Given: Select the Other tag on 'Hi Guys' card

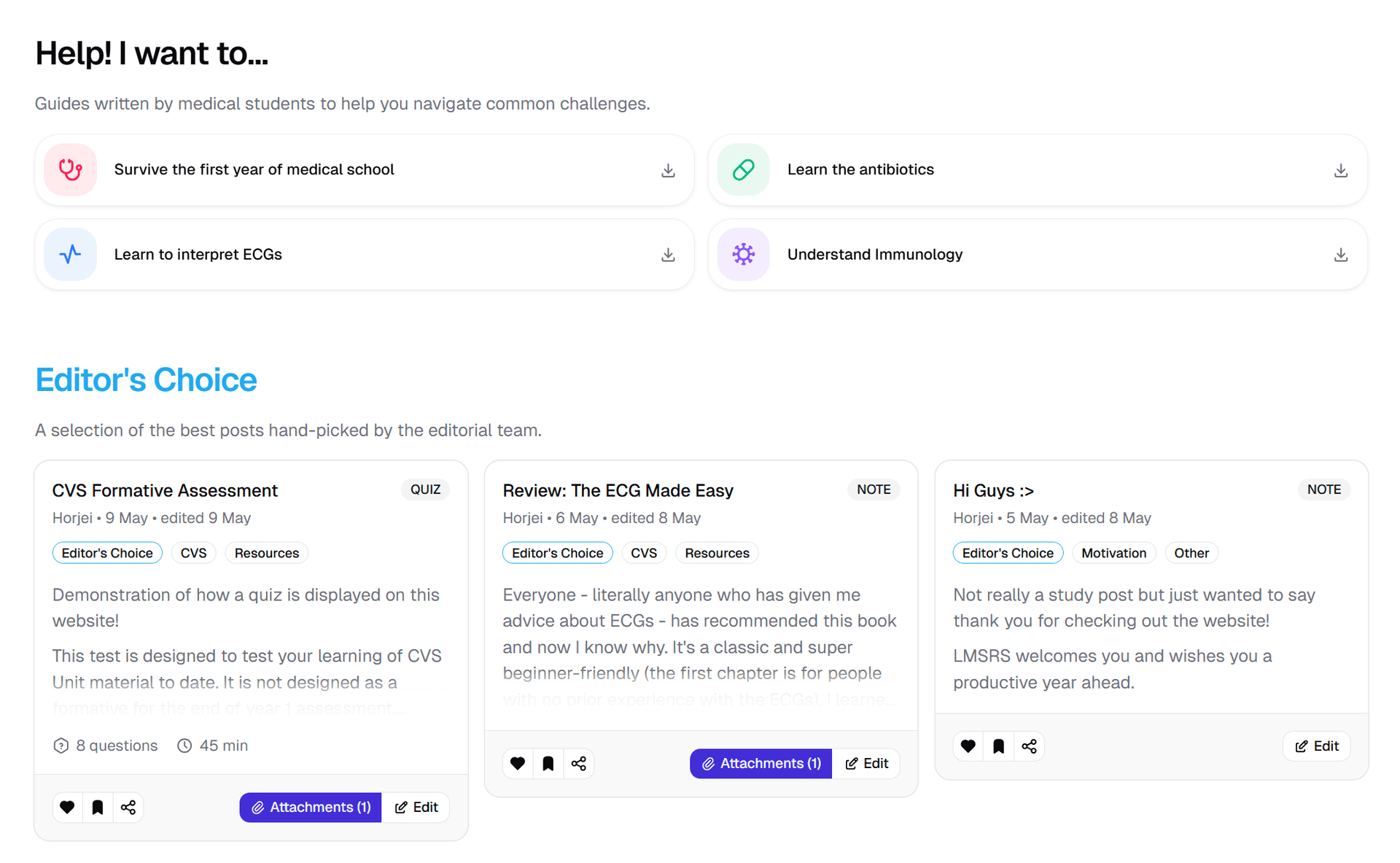Looking at the screenshot, I should click(1191, 553).
